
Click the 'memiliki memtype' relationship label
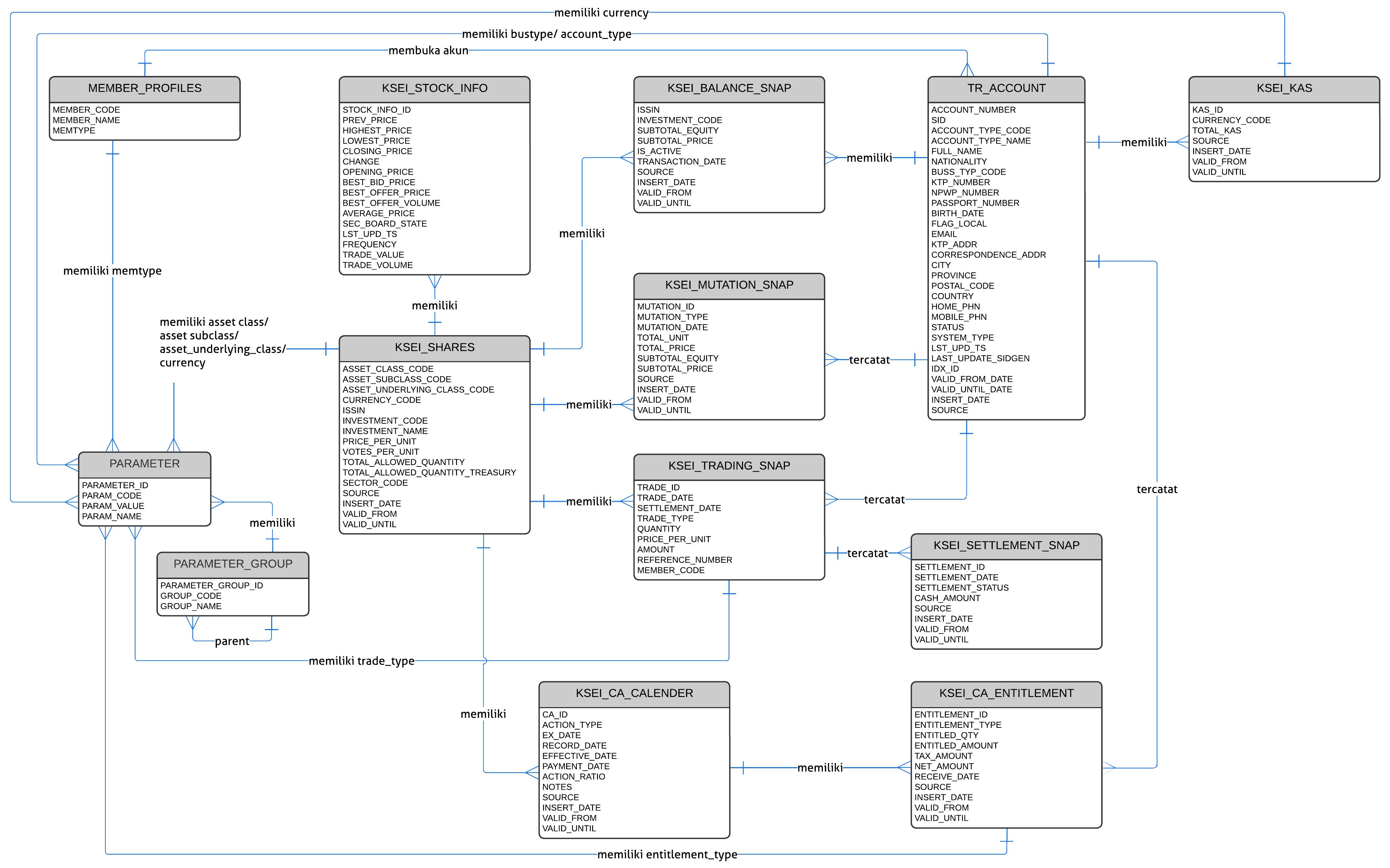[112, 271]
